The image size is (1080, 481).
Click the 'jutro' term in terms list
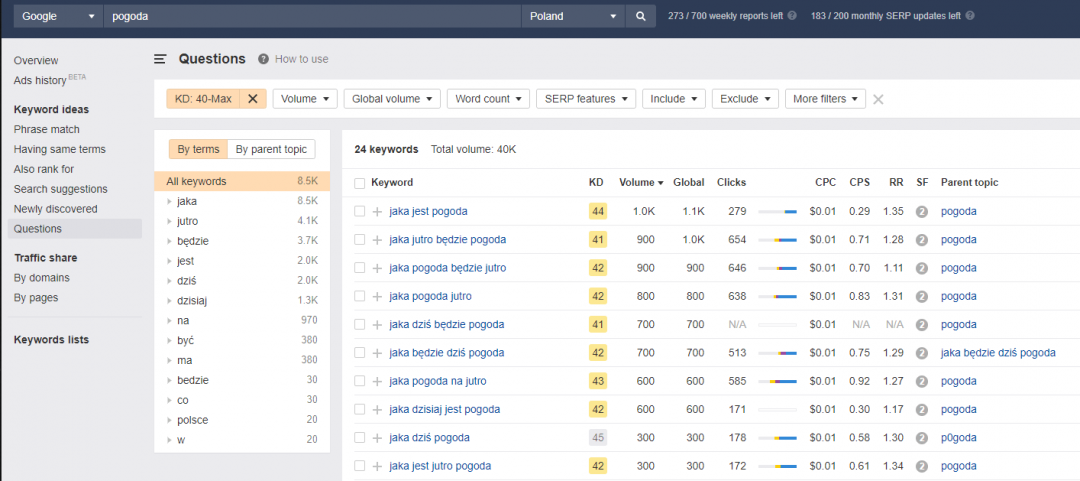[187, 221]
